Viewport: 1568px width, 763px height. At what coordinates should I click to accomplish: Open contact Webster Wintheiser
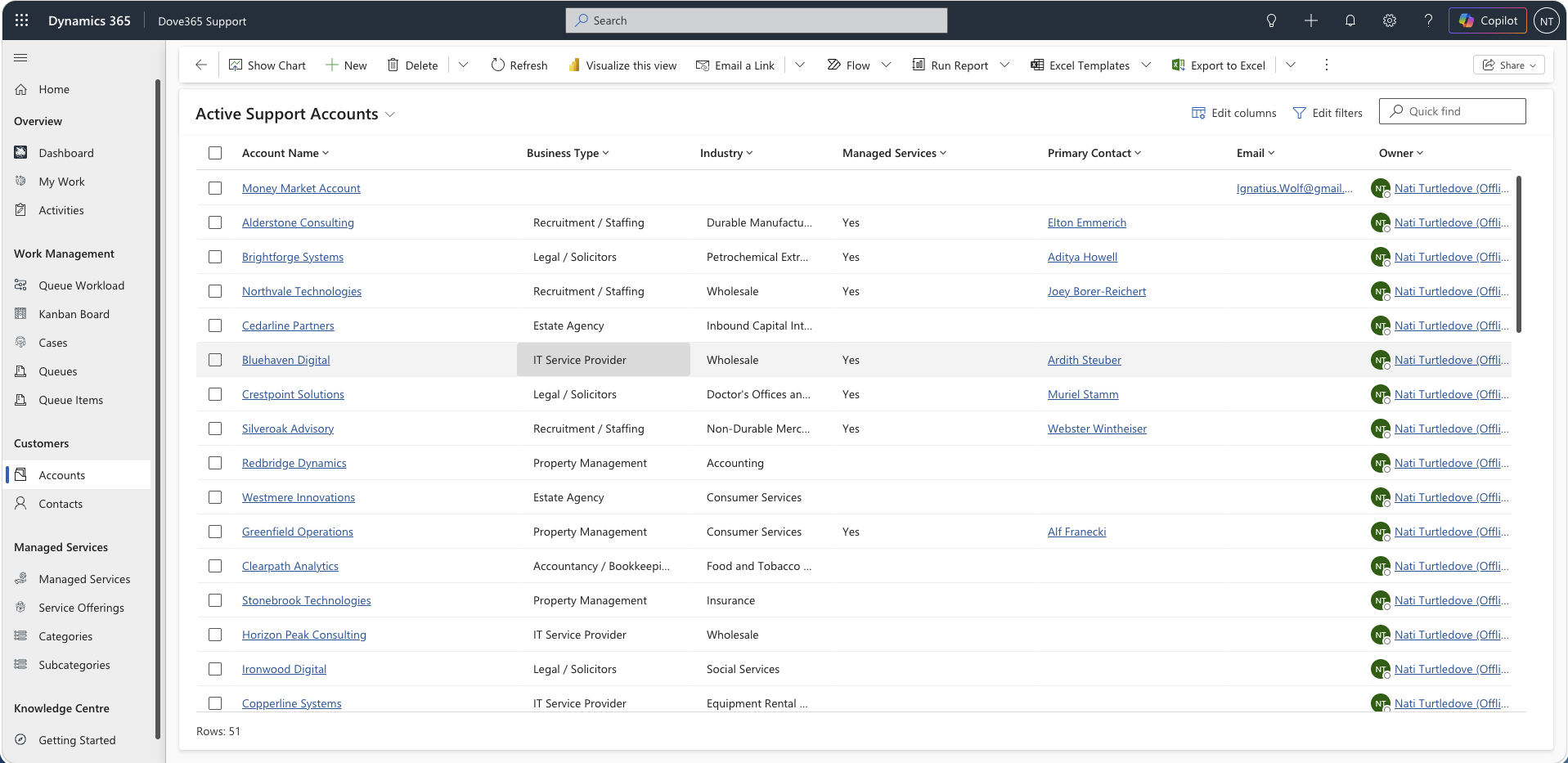(x=1097, y=429)
